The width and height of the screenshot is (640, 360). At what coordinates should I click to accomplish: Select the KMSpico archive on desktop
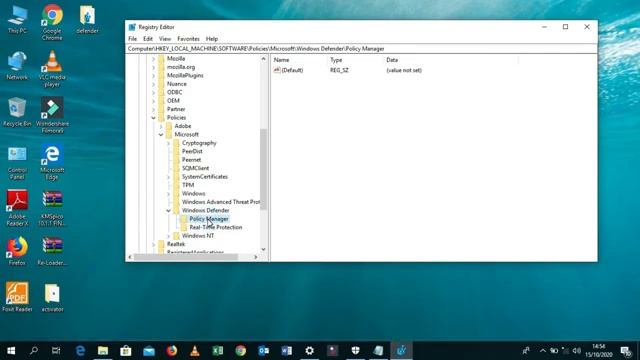pyautogui.click(x=52, y=209)
